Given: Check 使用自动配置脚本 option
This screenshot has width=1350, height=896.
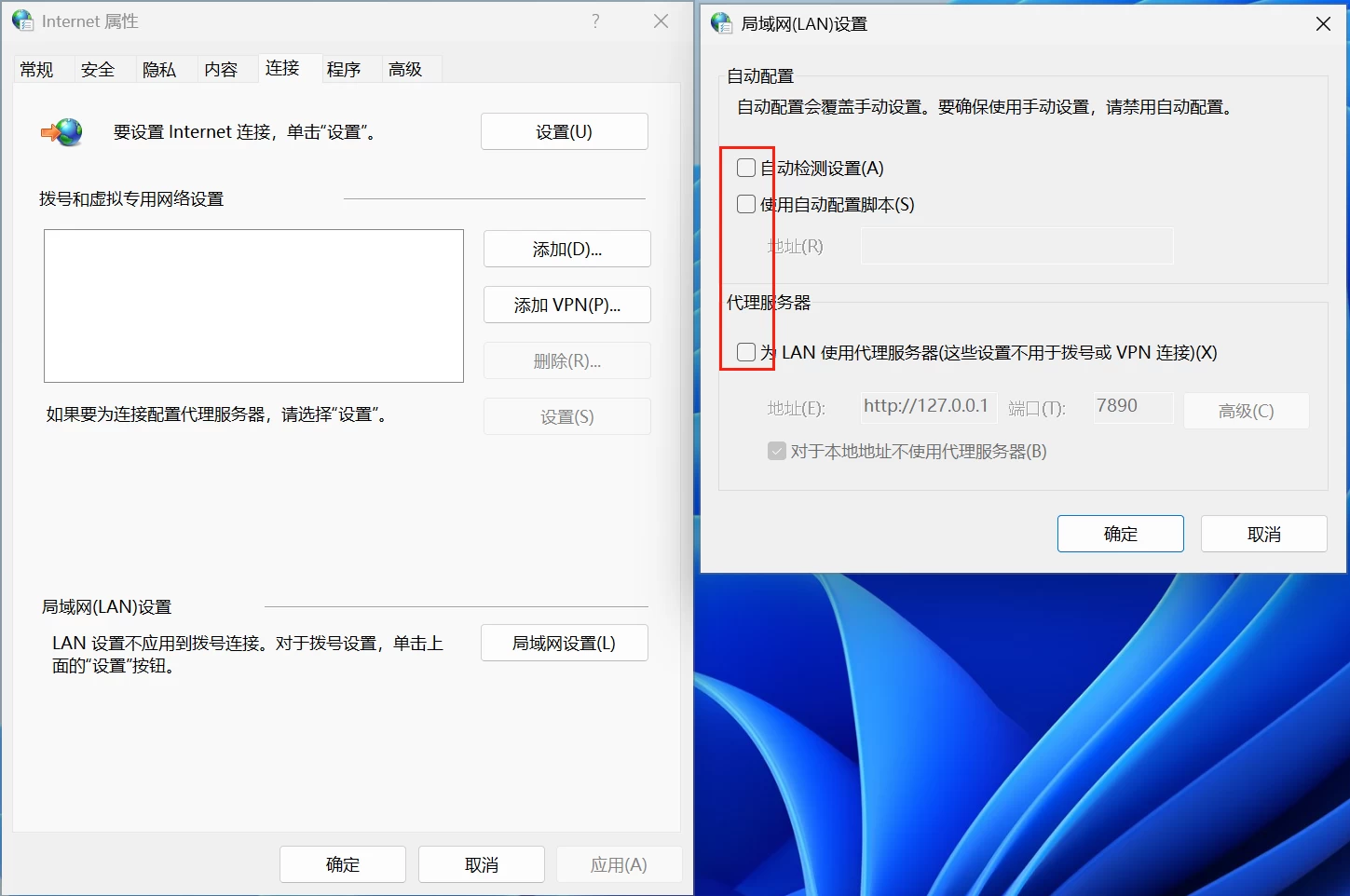Looking at the screenshot, I should pos(745,204).
